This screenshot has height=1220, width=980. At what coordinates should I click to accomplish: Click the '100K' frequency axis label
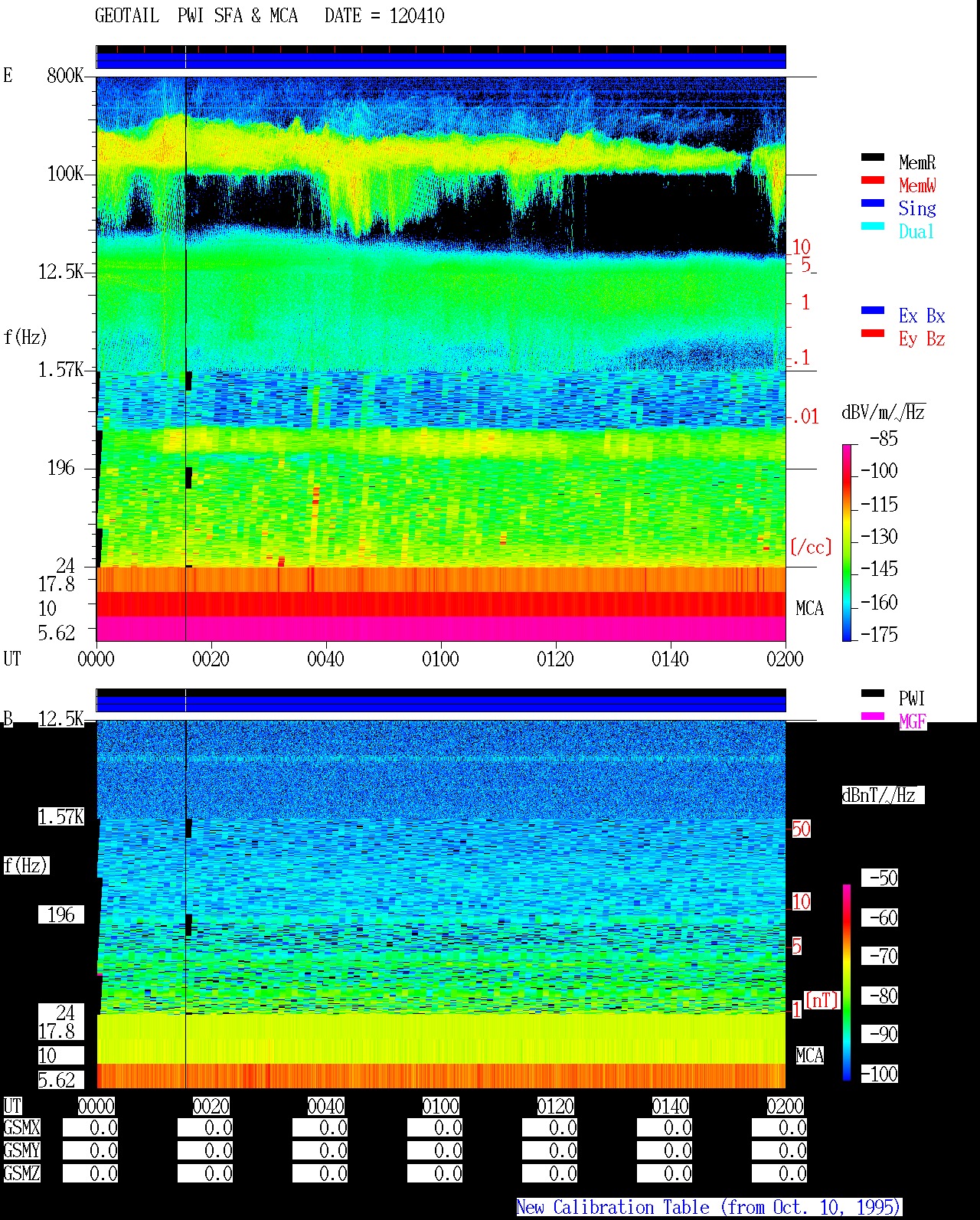click(65, 174)
